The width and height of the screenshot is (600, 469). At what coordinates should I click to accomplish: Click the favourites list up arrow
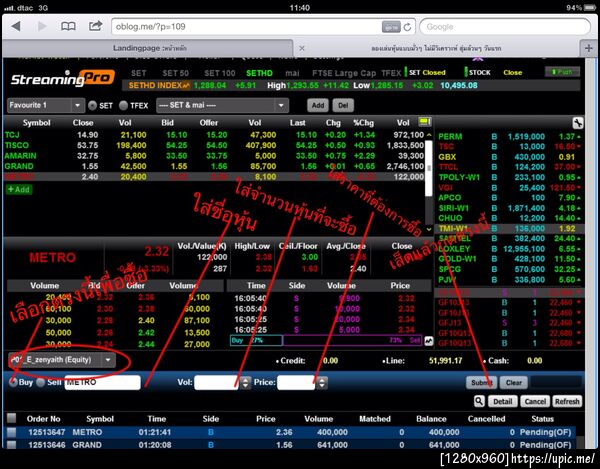(x=429, y=135)
